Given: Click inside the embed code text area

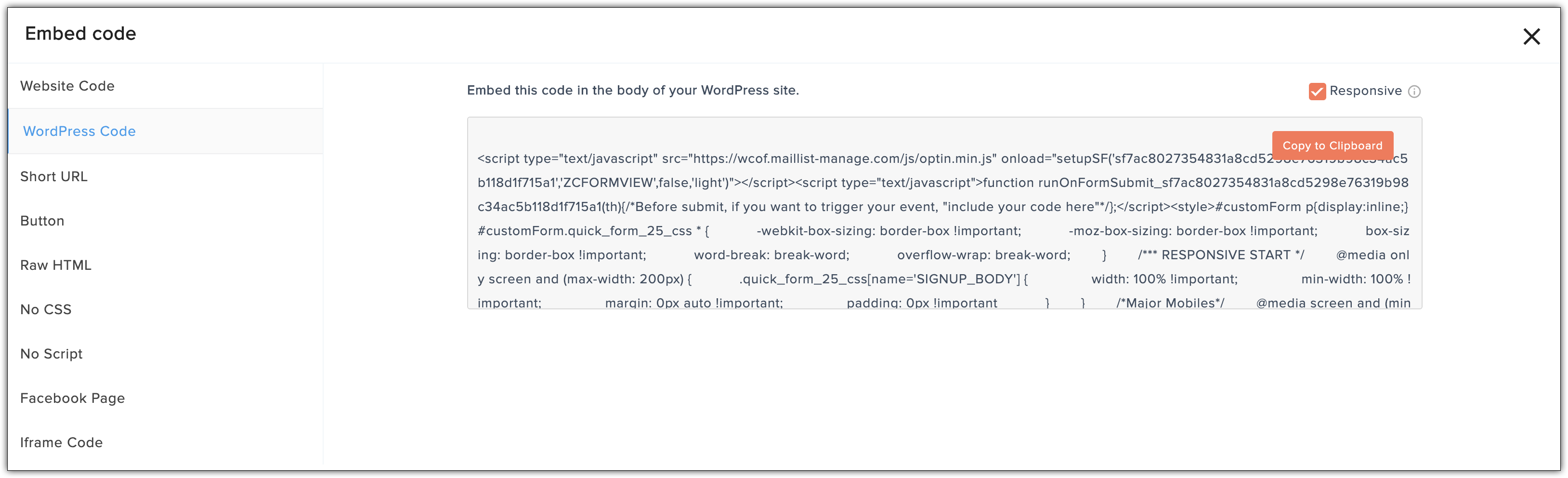Looking at the screenshot, I should pos(944,213).
